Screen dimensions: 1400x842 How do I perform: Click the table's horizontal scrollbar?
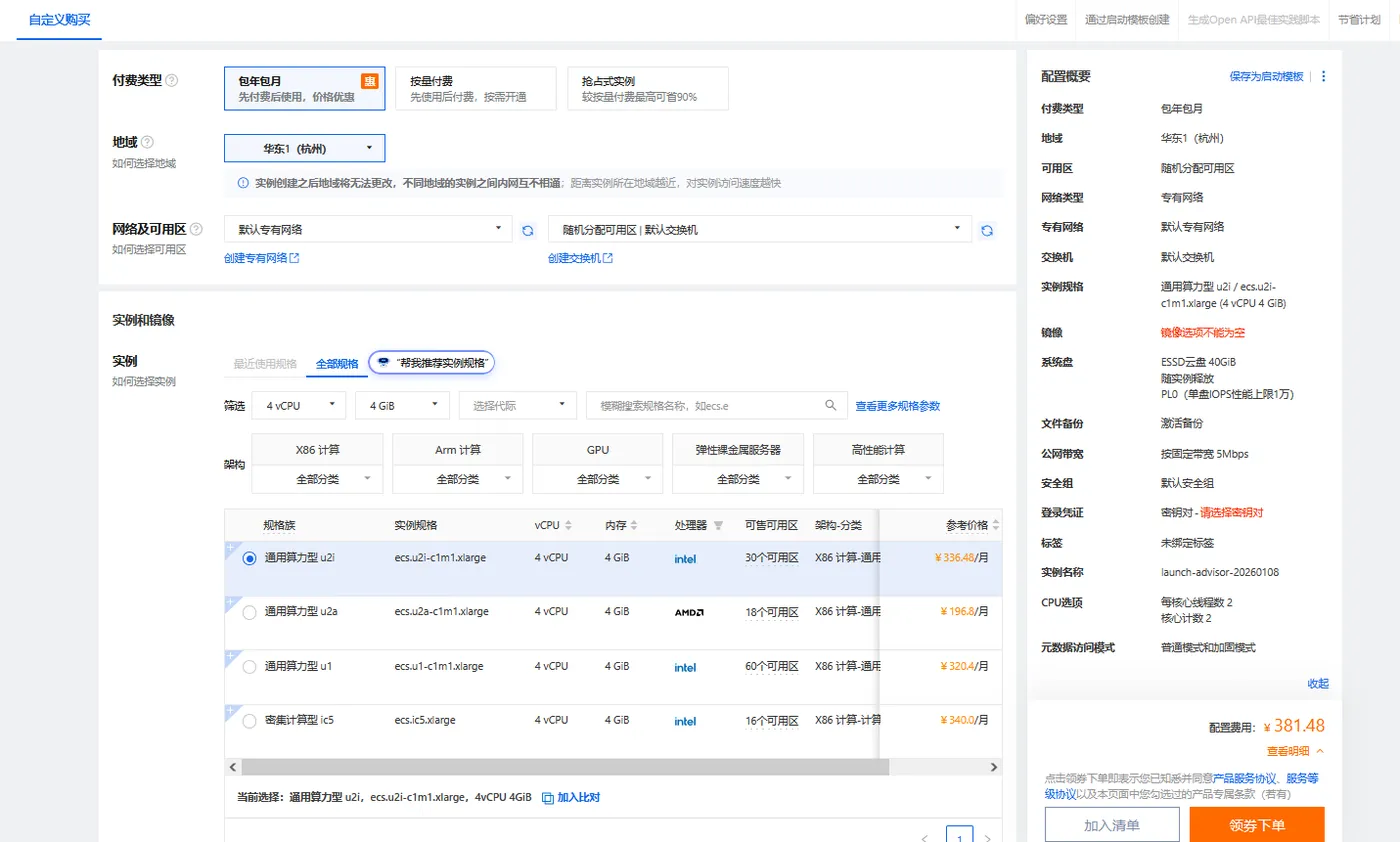click(564, 767)
